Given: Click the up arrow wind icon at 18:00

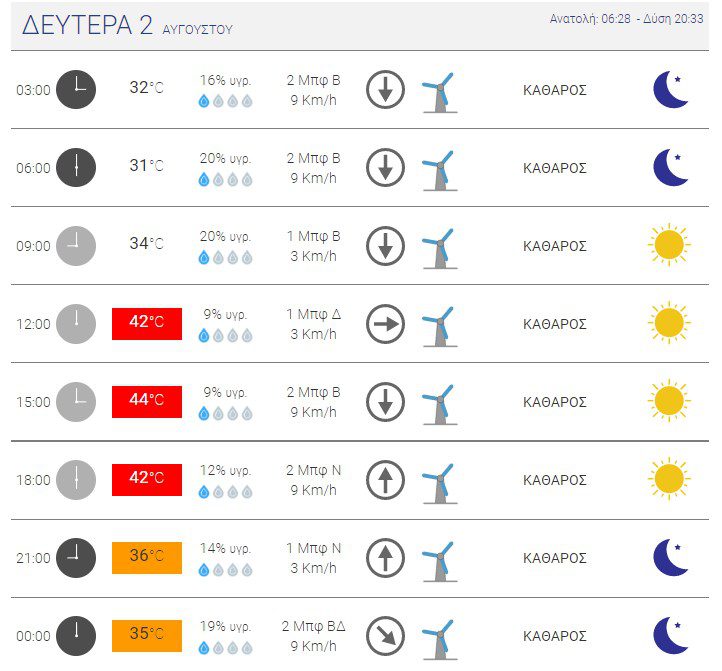Looking at the screenshot, I should pyautogui.click(x=385, y=480).
